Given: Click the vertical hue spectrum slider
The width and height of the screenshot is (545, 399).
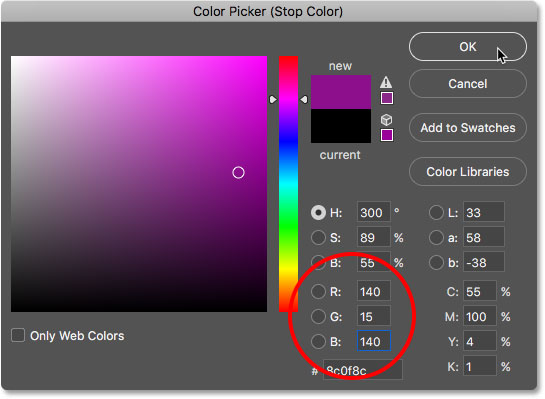Looking at the screenshot, I should coord(288,184).
